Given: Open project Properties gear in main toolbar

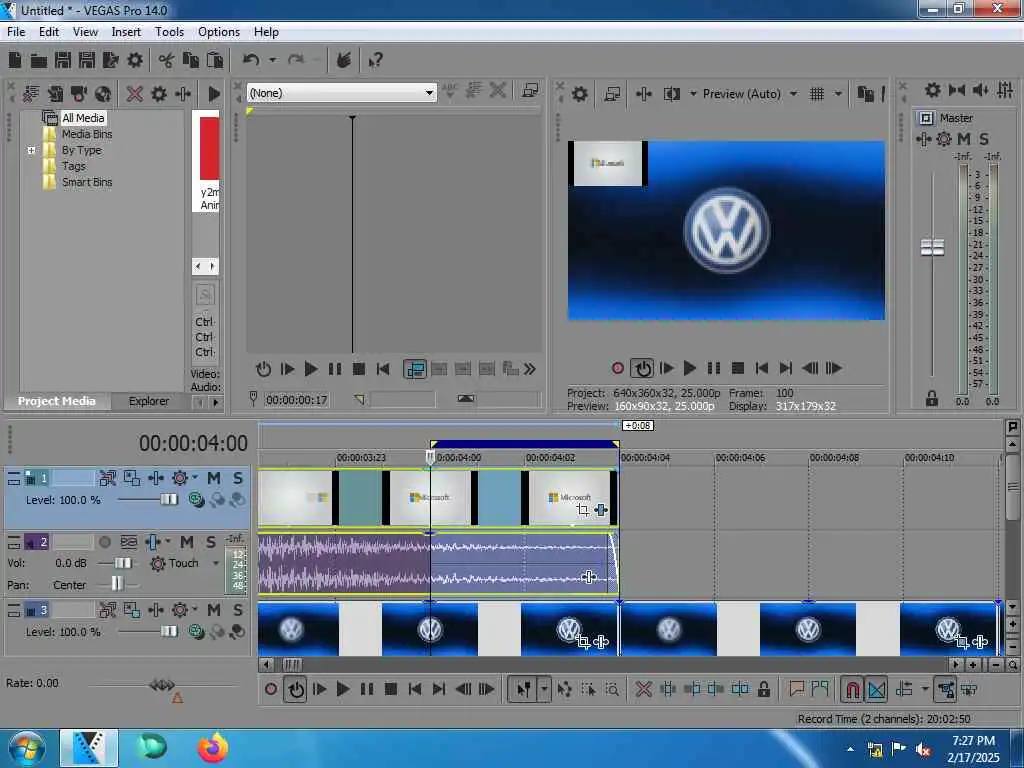Looking at the screenshot, I should click(135, 61).
